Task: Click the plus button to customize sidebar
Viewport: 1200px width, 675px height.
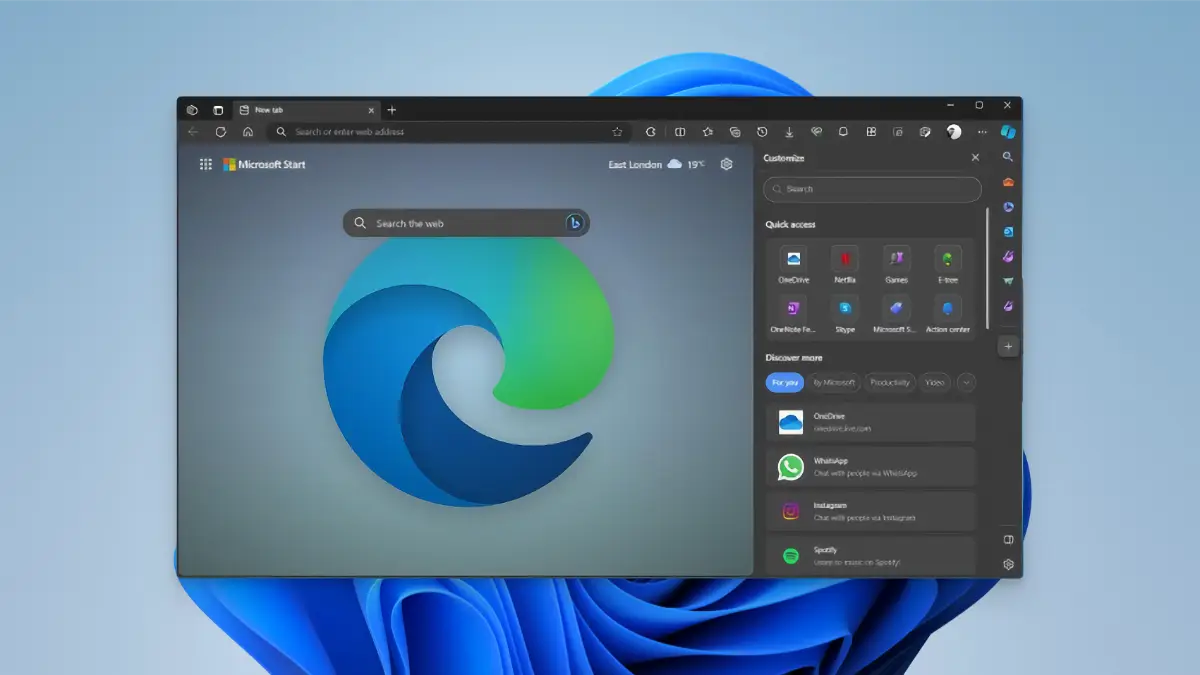Action: tap(1008, 346)
